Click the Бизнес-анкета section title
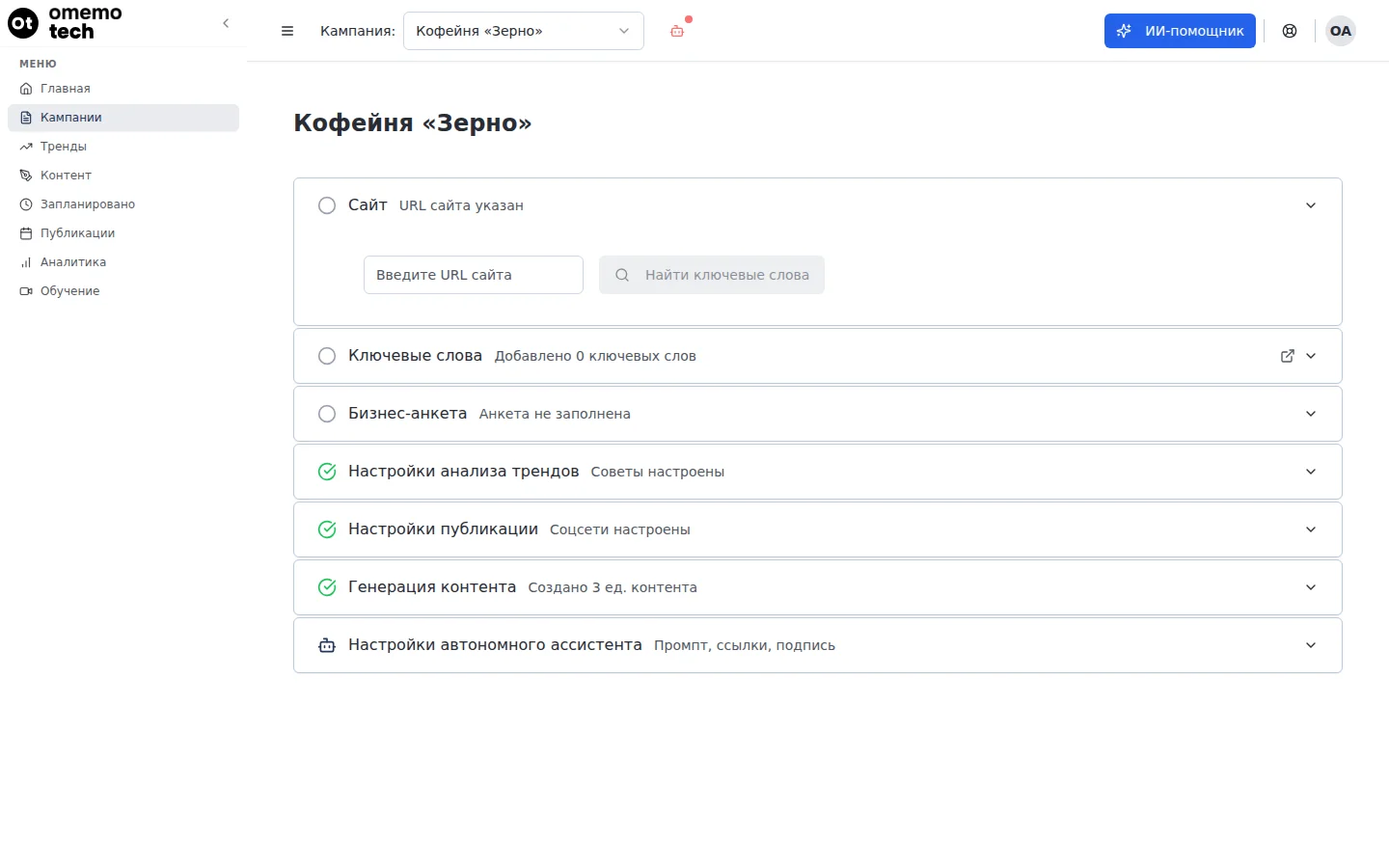Screen dimensions: 1389x868 pos(407,414)
